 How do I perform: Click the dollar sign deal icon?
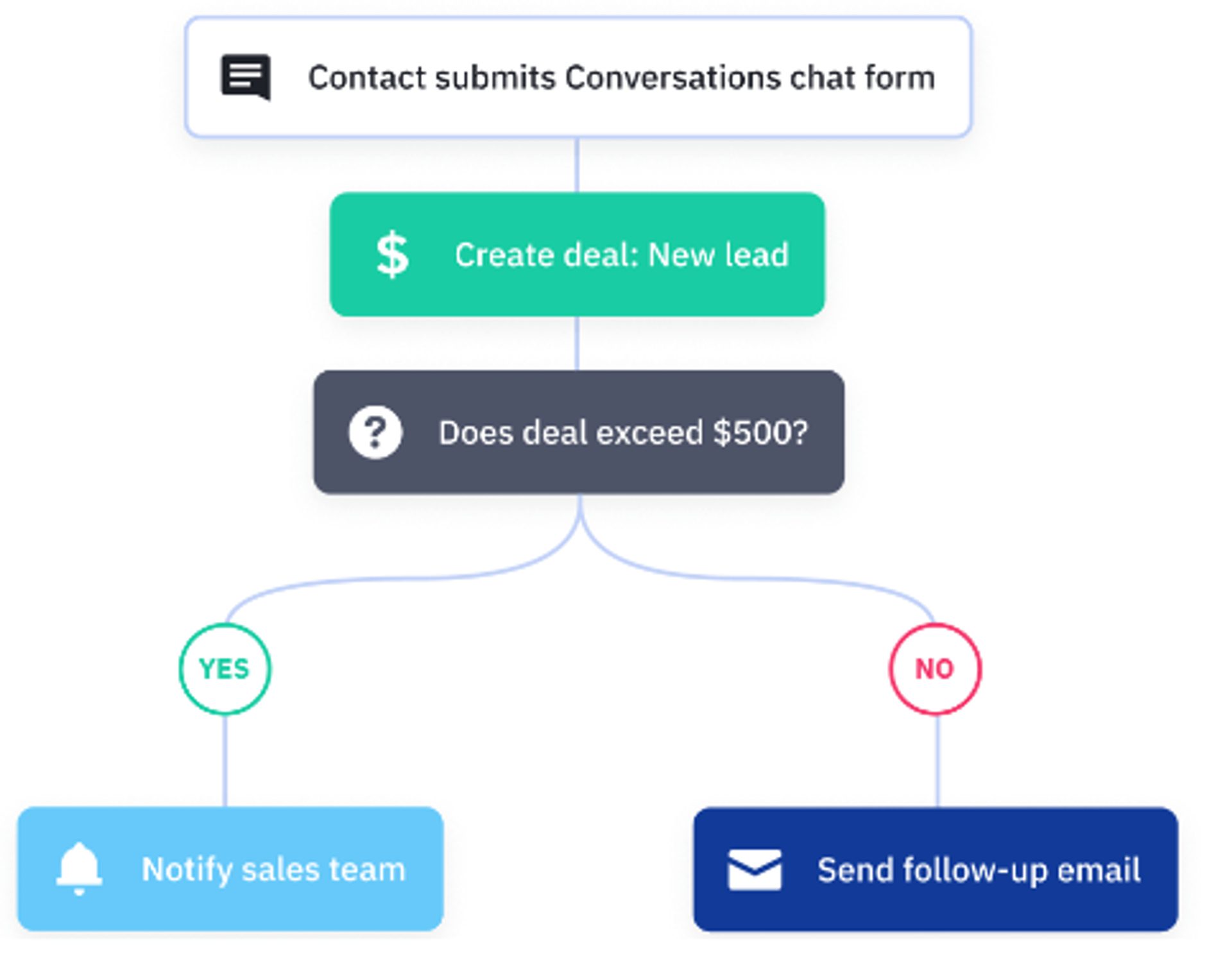(x=392, y=255)
